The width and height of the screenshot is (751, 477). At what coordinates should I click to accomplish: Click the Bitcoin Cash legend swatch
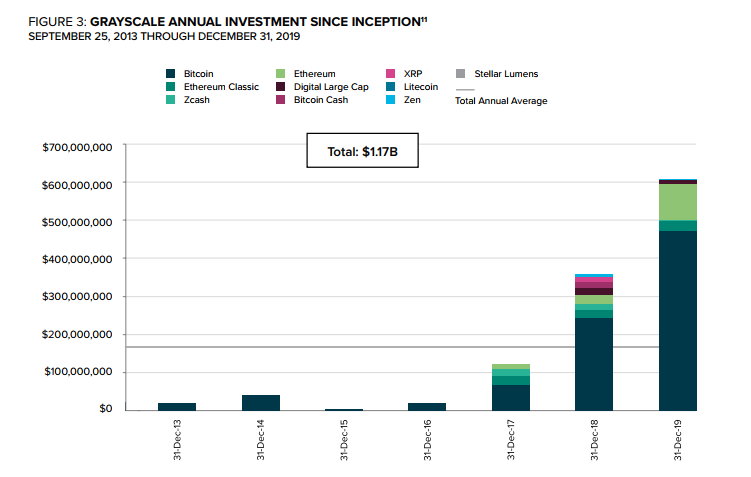[x=281, y=100]
